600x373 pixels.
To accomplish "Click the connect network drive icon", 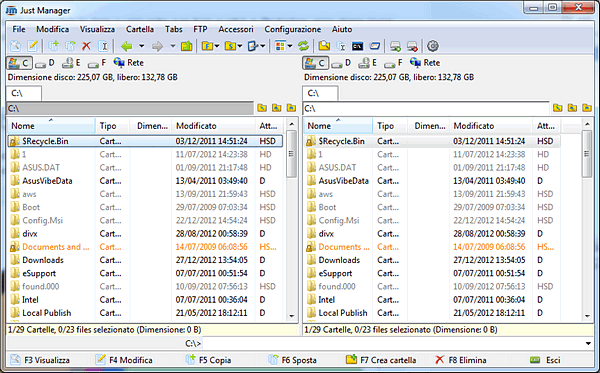I will (395, 46).
